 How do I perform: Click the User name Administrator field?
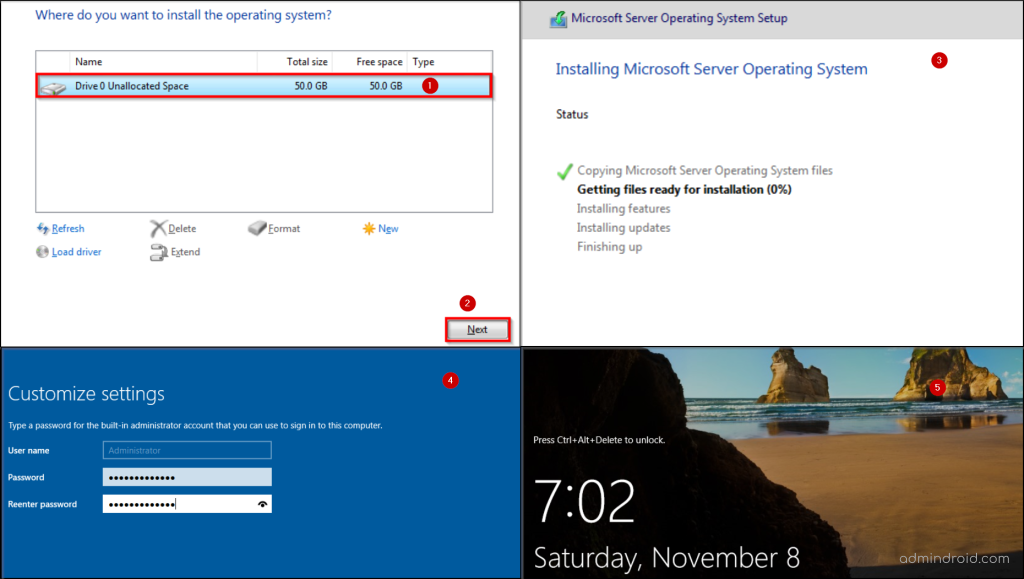click(x=186, y=450)
